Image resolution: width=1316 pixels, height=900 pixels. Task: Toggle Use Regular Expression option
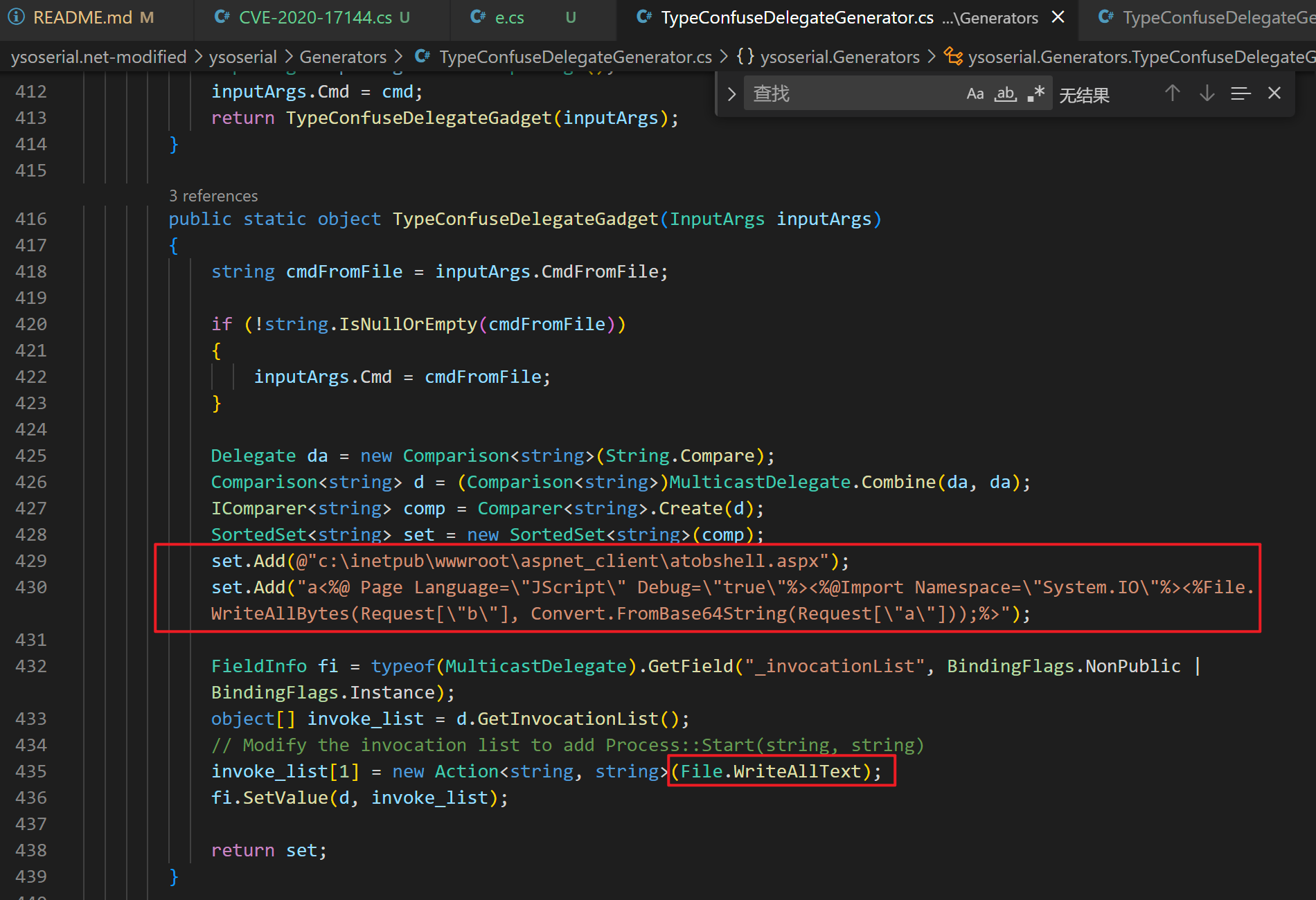[x=1036, y=93]
